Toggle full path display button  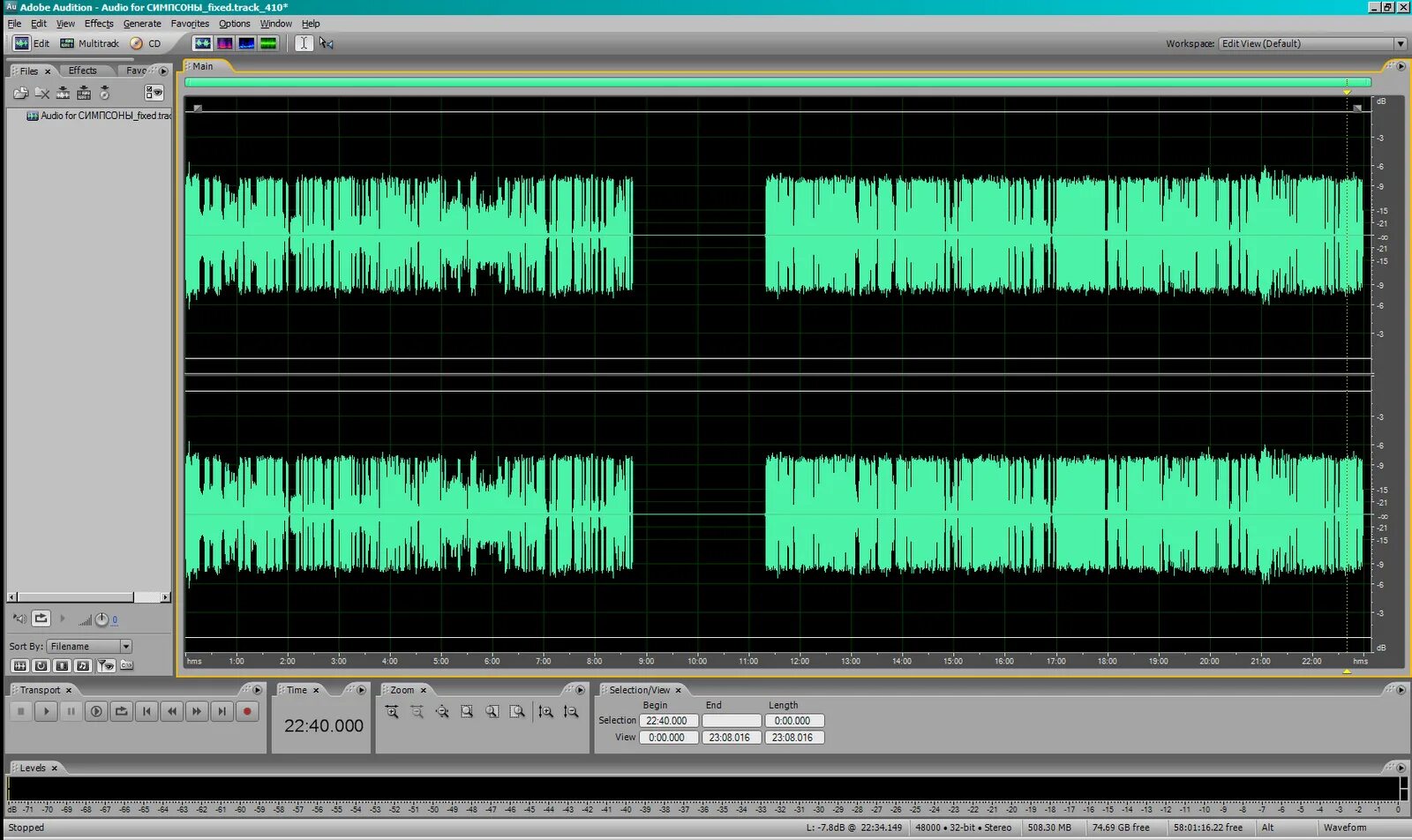point(126,665)
